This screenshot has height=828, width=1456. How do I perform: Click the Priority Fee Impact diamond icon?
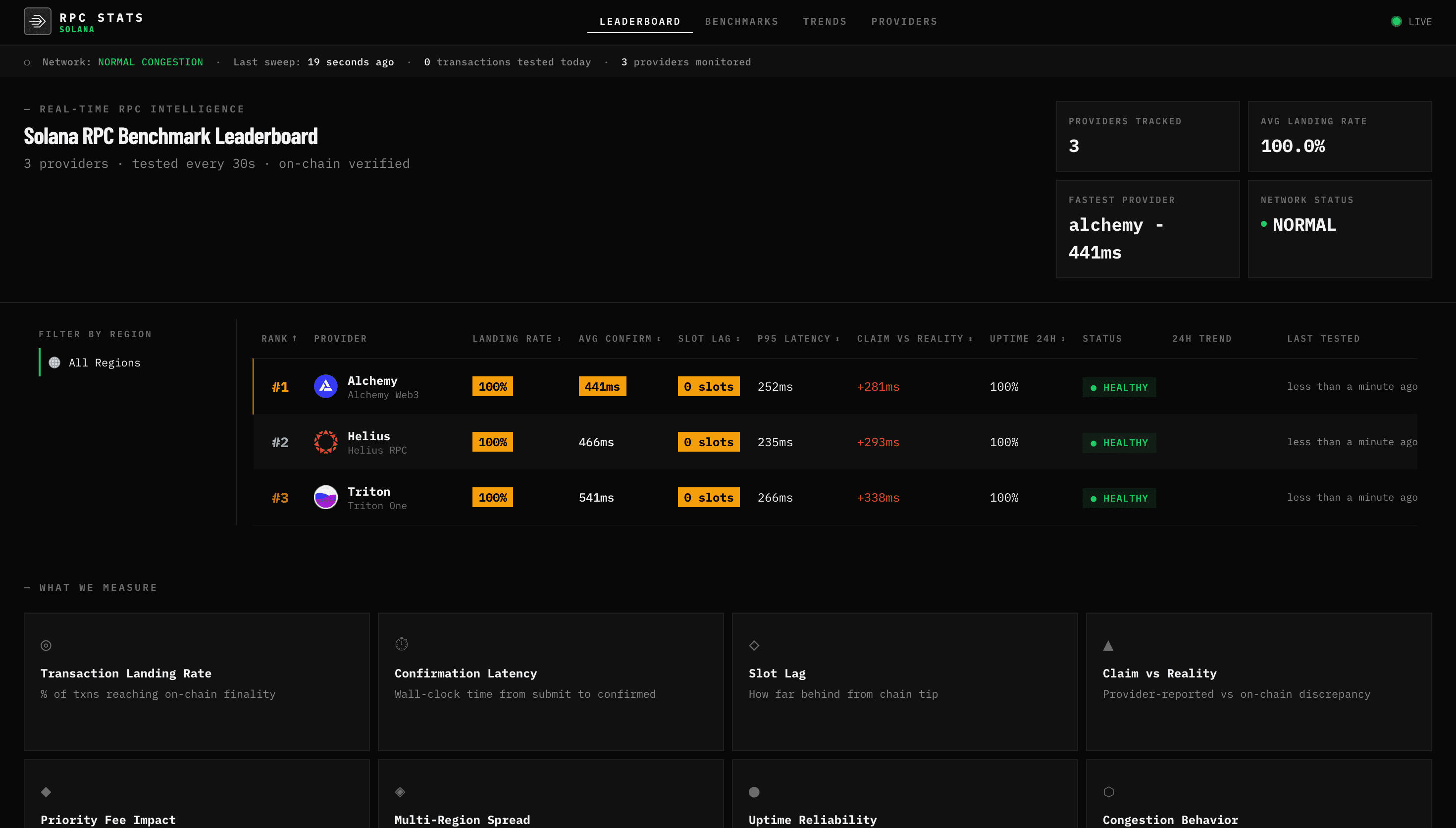click(46, 792)
